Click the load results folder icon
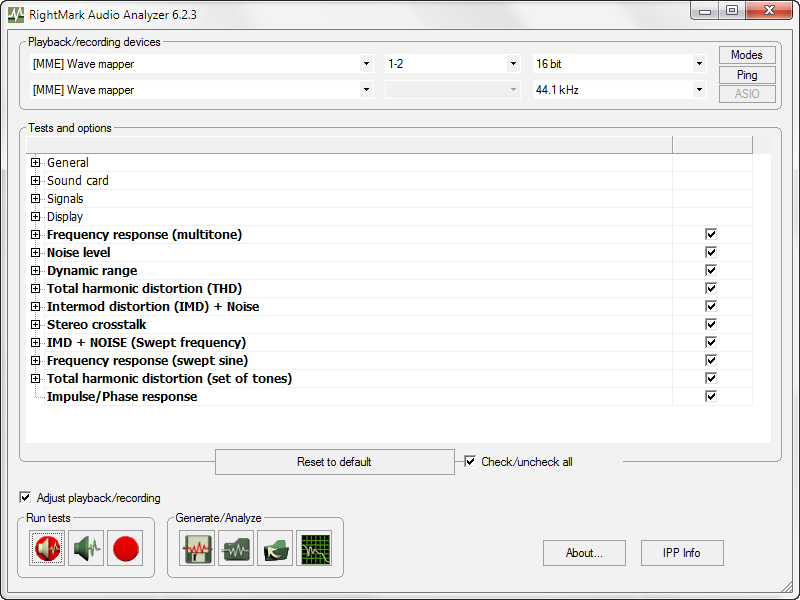This screenshot has height=600, width=800. pos(275,548)
